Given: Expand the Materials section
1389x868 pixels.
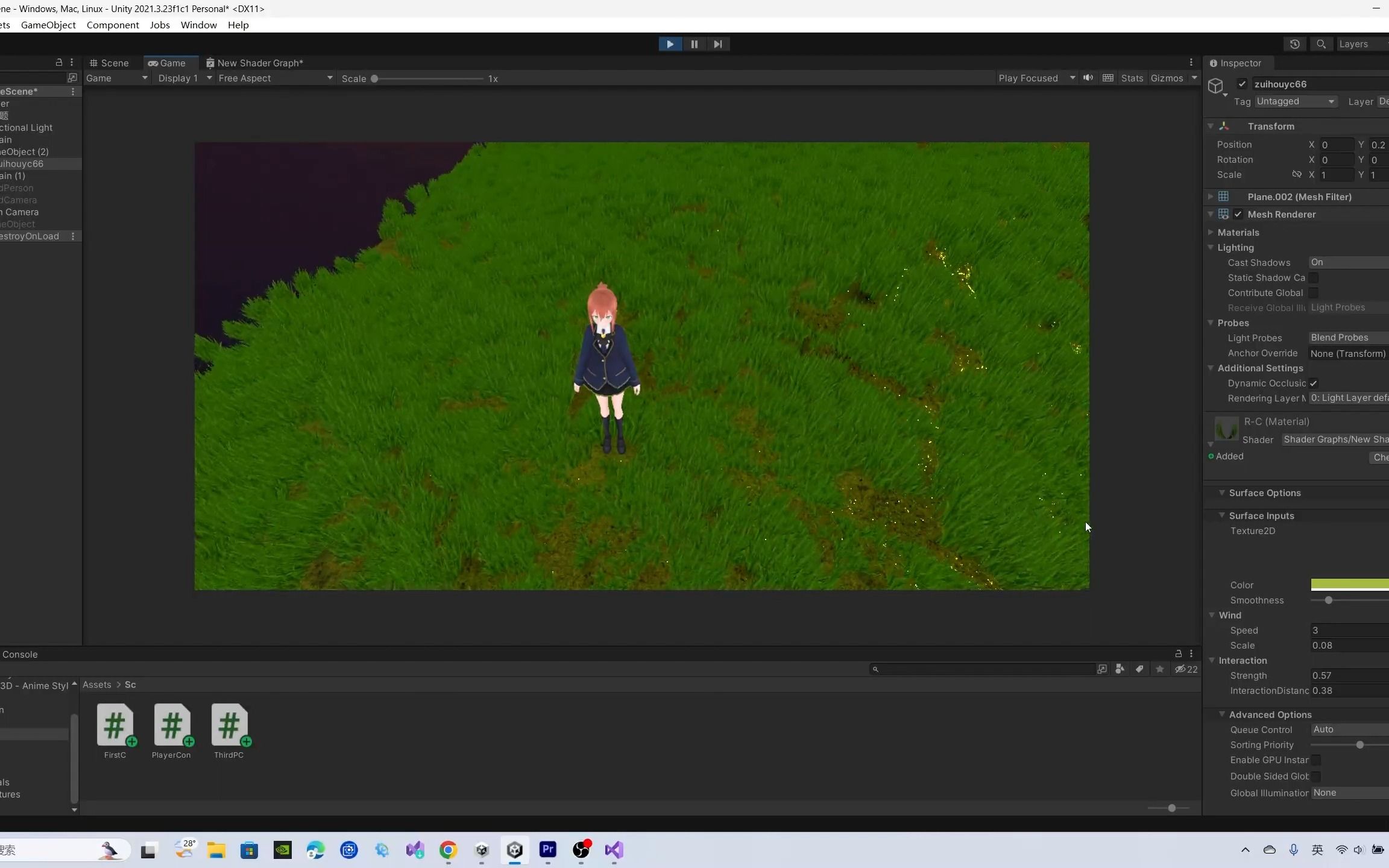Looking at the screenshot, I should 1210,232.
